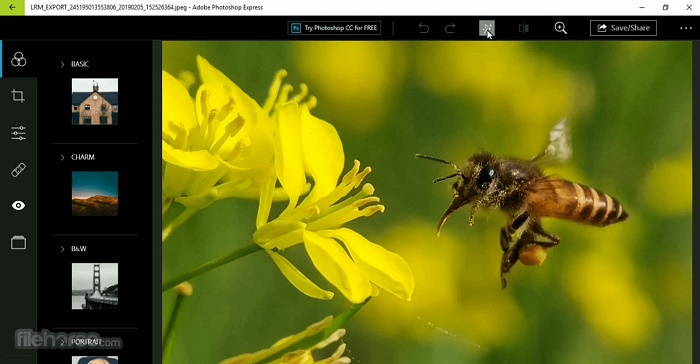Image resolution: width=700 pixels, height=364 pixels.
Task: Open the Looks filters panel icon
Action: point(18,59)
